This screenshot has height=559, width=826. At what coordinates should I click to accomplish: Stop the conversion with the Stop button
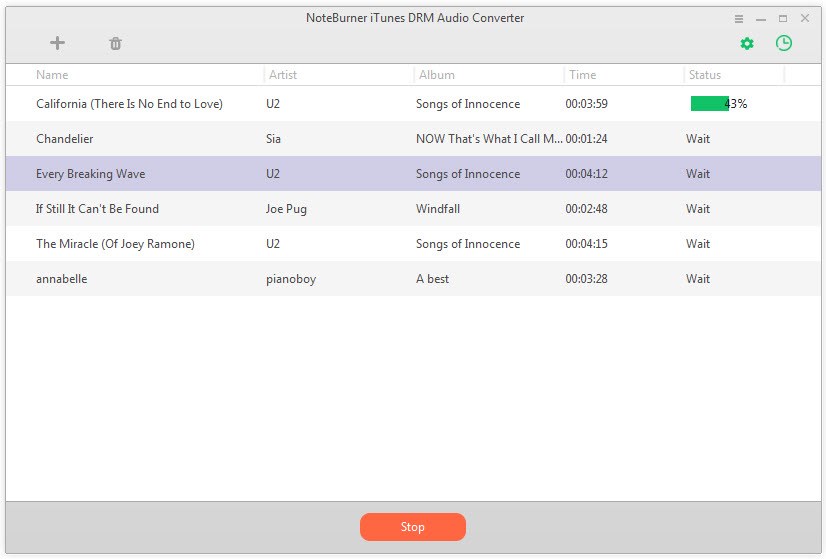pos(412,527)
